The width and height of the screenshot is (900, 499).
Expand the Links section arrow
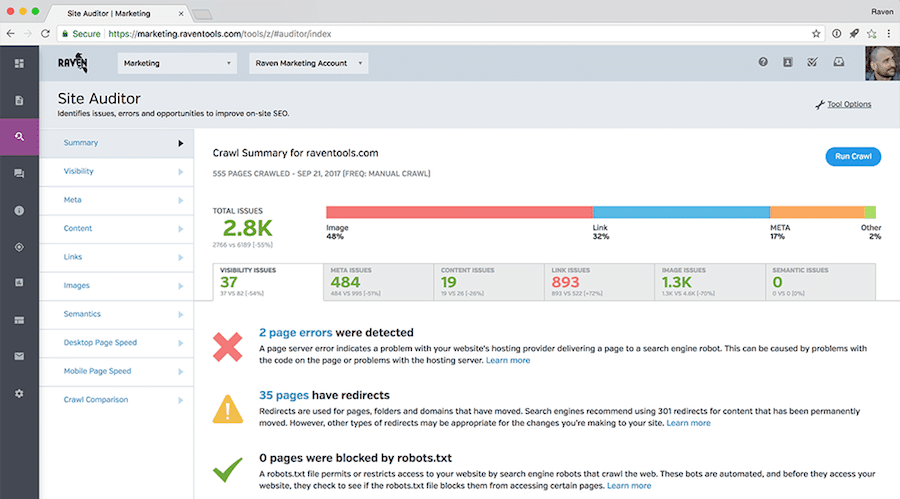180,257
